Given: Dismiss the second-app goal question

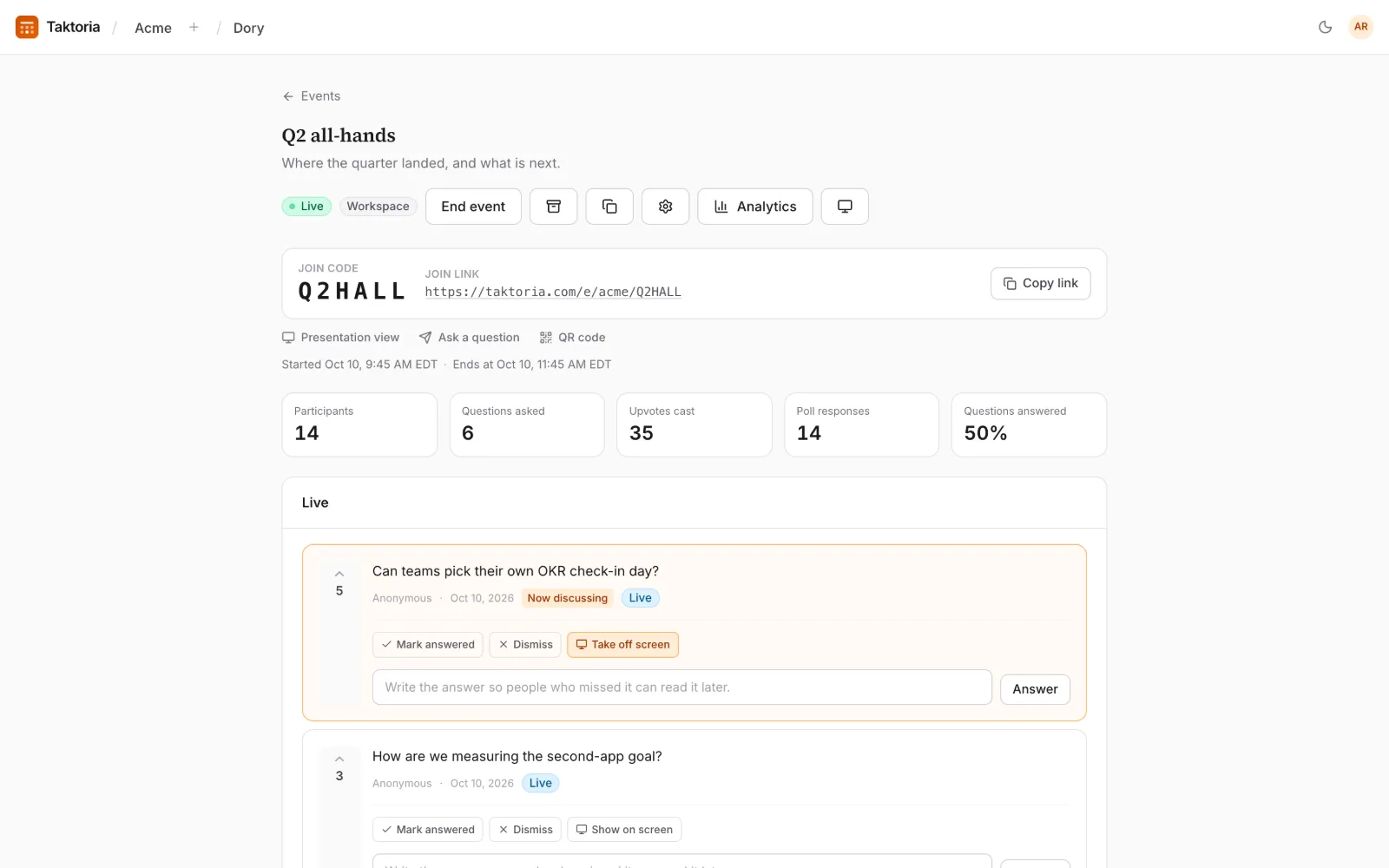Looking at the screenshot, I should pos(525,830).
